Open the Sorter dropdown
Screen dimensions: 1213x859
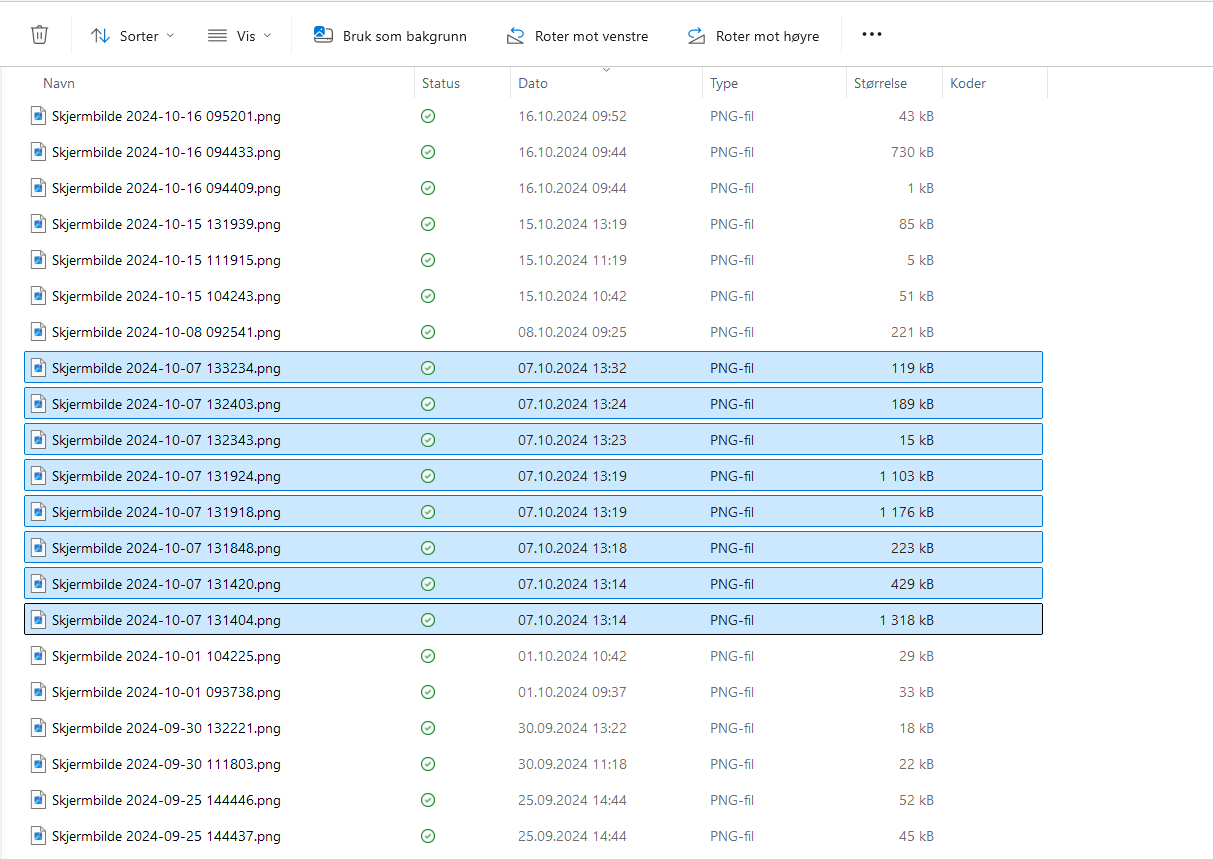tap(132, 36)
